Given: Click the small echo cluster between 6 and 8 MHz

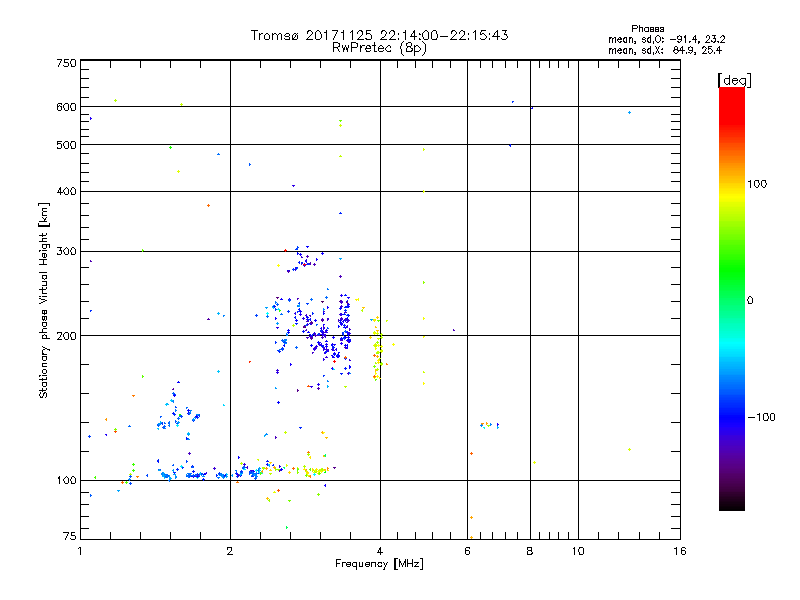Looking at the screenshot, I should pos(489,424).
